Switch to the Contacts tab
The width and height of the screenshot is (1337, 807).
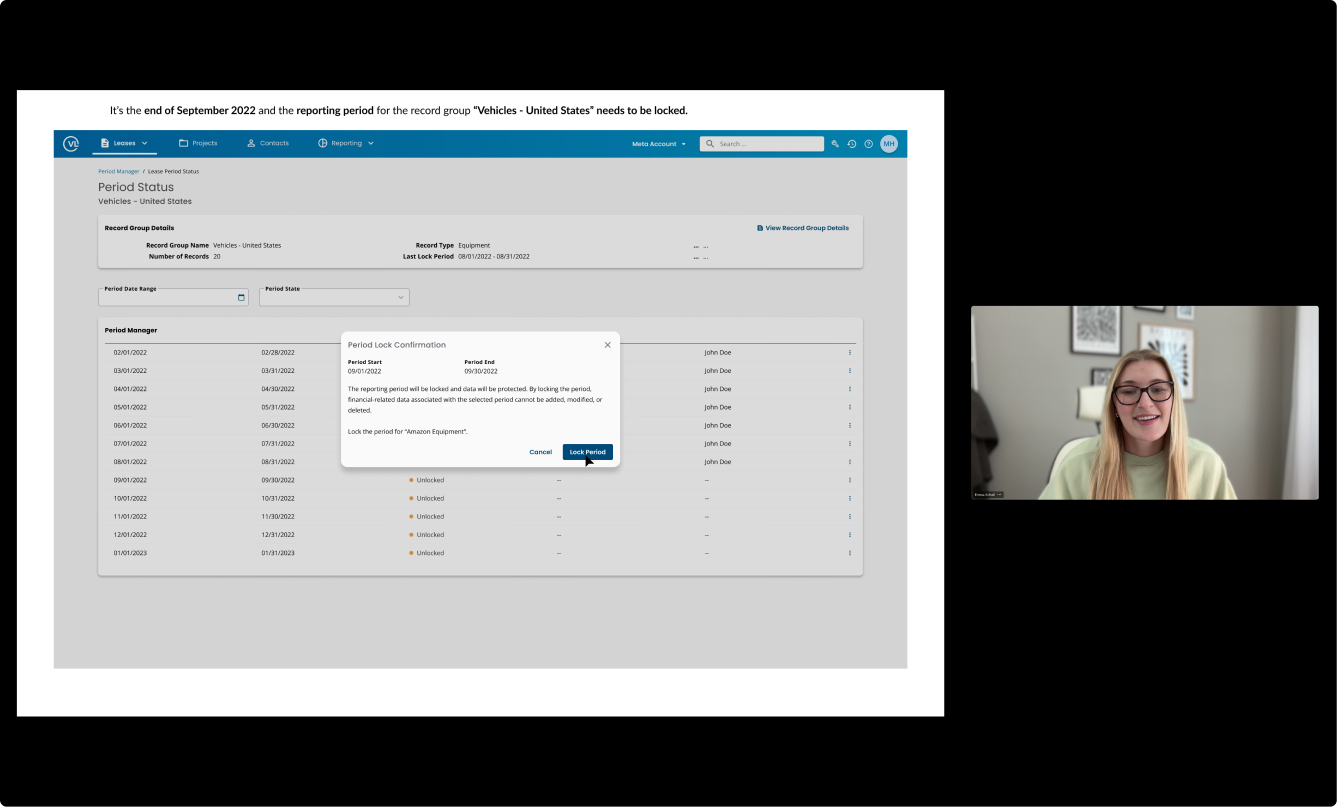tap(268, 144)
